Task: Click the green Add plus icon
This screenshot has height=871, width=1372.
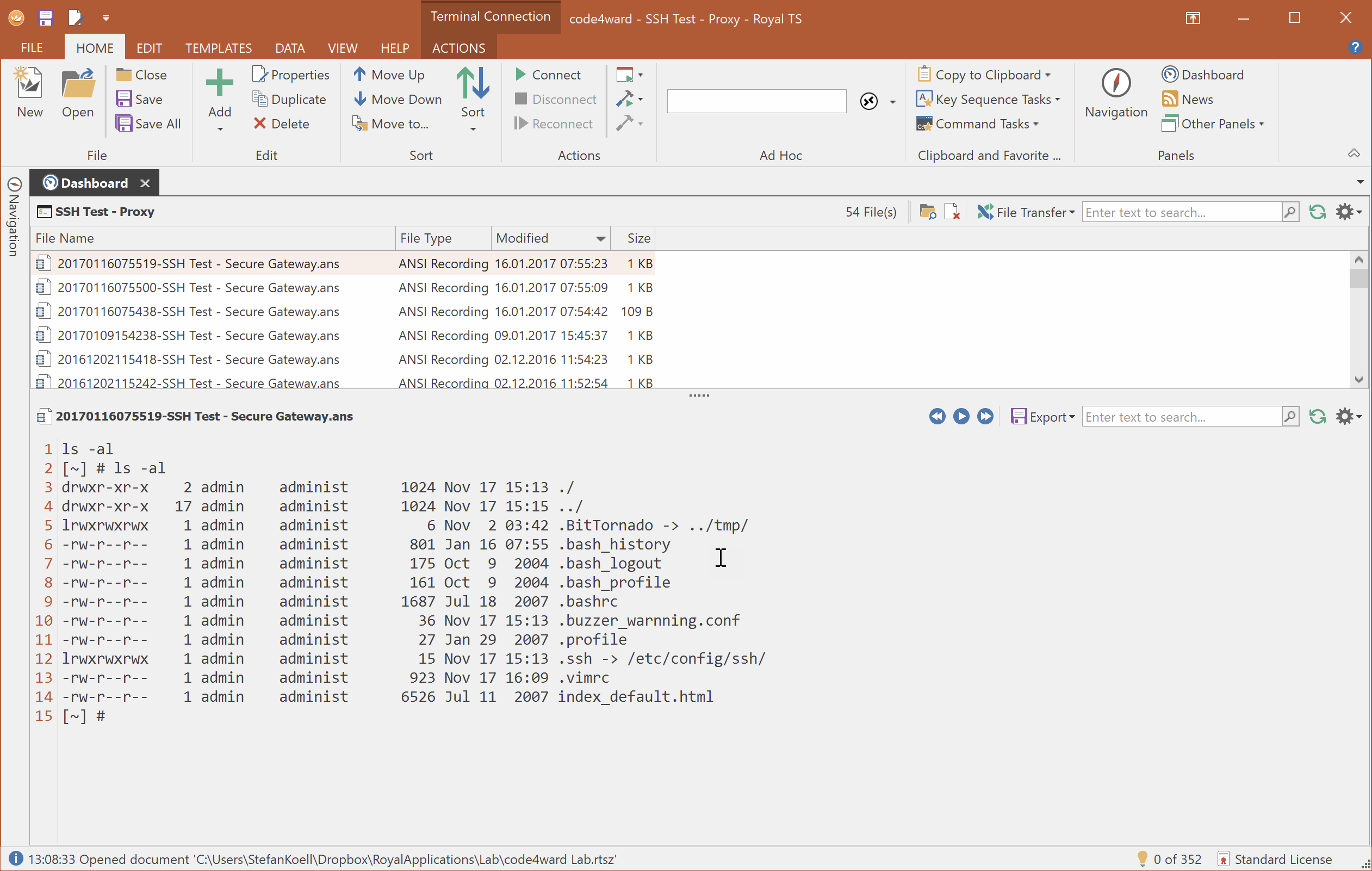Action: pyautogui.click(x=219, y=83)
